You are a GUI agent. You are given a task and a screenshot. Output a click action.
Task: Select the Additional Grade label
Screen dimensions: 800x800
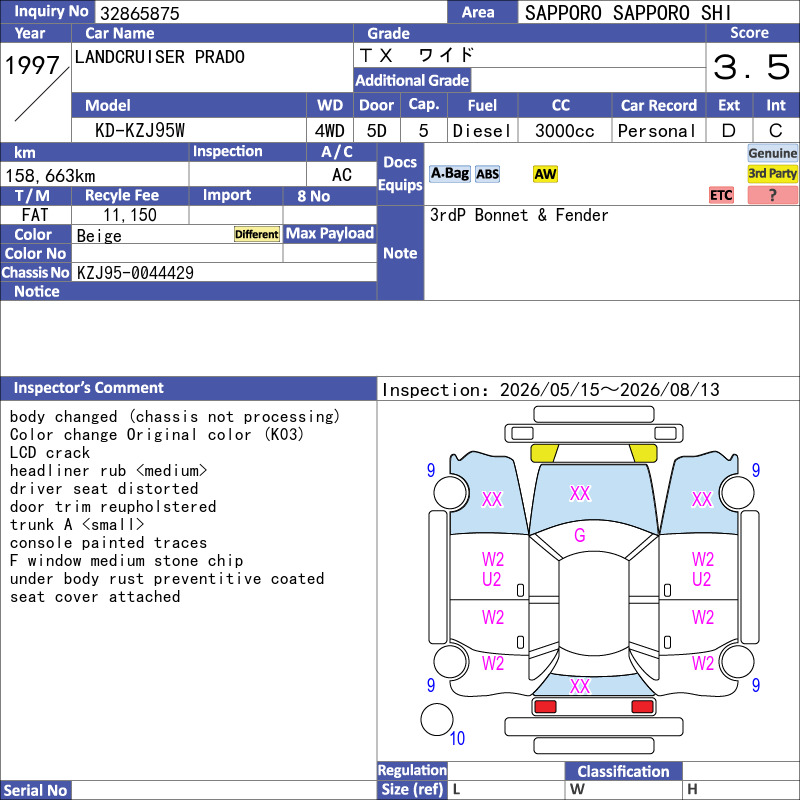coord(412,80)
